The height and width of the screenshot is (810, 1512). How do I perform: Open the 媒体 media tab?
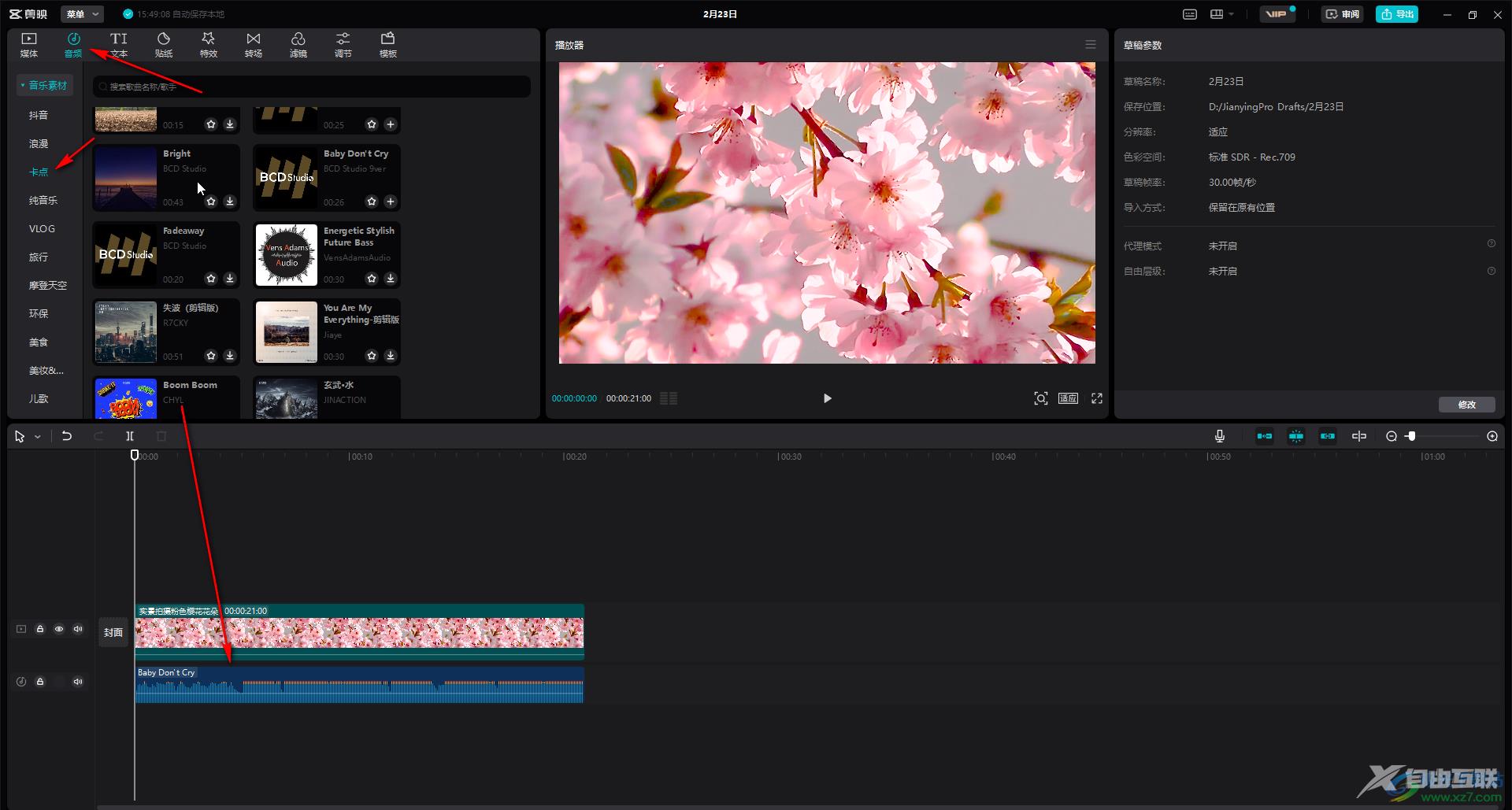(29, 45)
